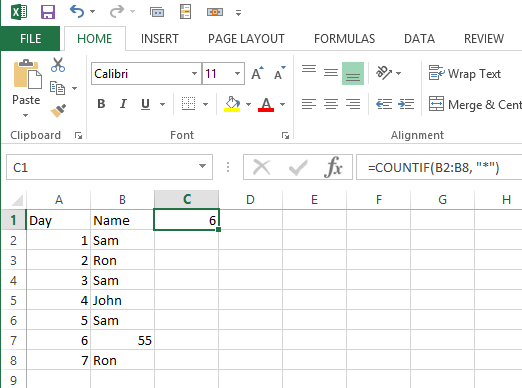Increase the cell indent
The width and height of the screenshot is (522, 388).
[406, 104]
